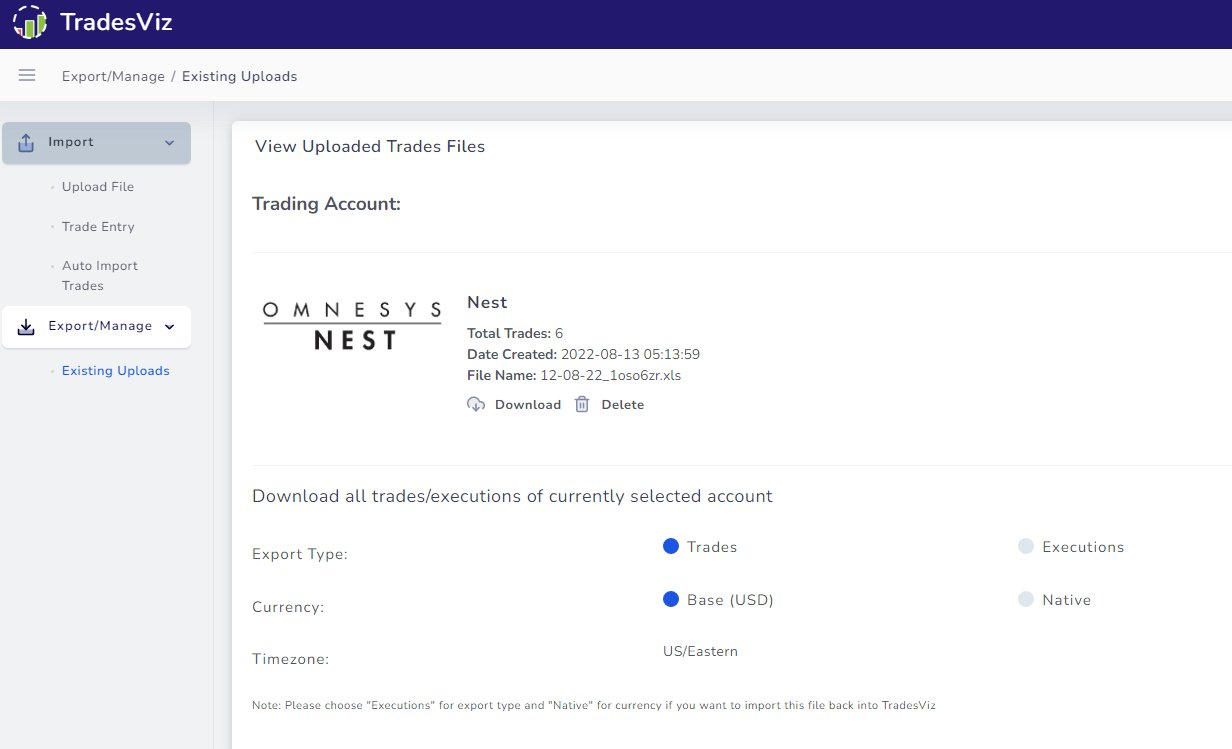Select the Export/Manage menu header

click(x=96, y=327)
